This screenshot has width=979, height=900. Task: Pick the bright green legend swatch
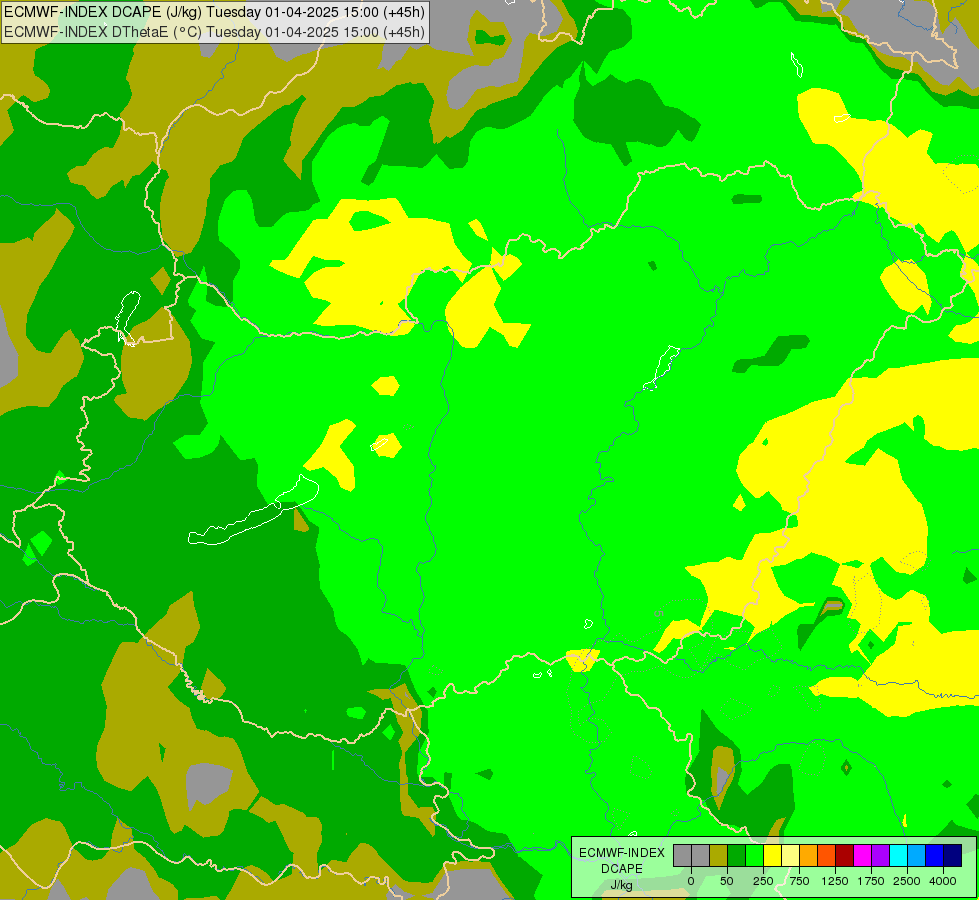click(x=754, y=855)
